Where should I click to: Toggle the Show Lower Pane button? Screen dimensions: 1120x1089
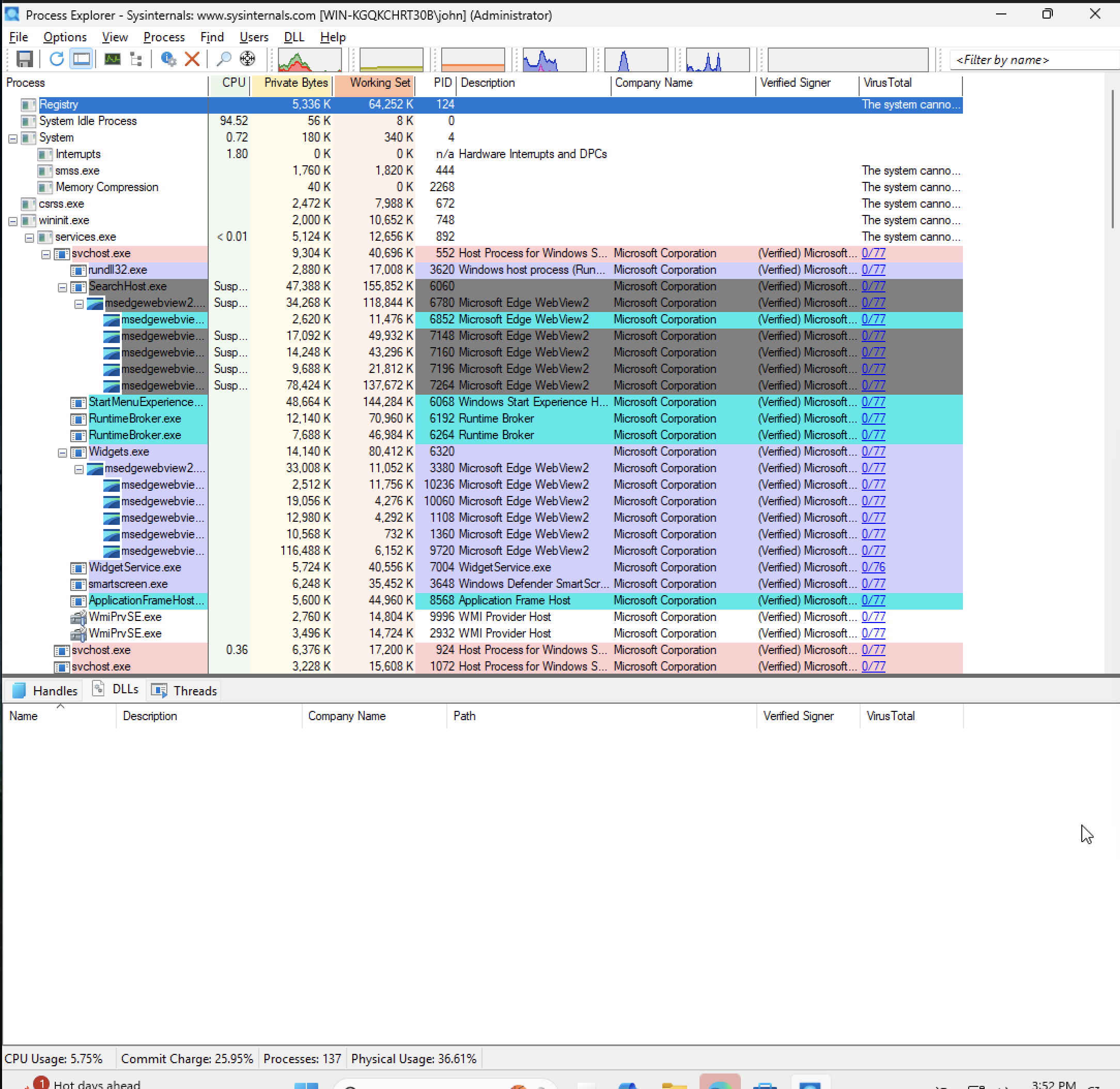coord(81,59)
